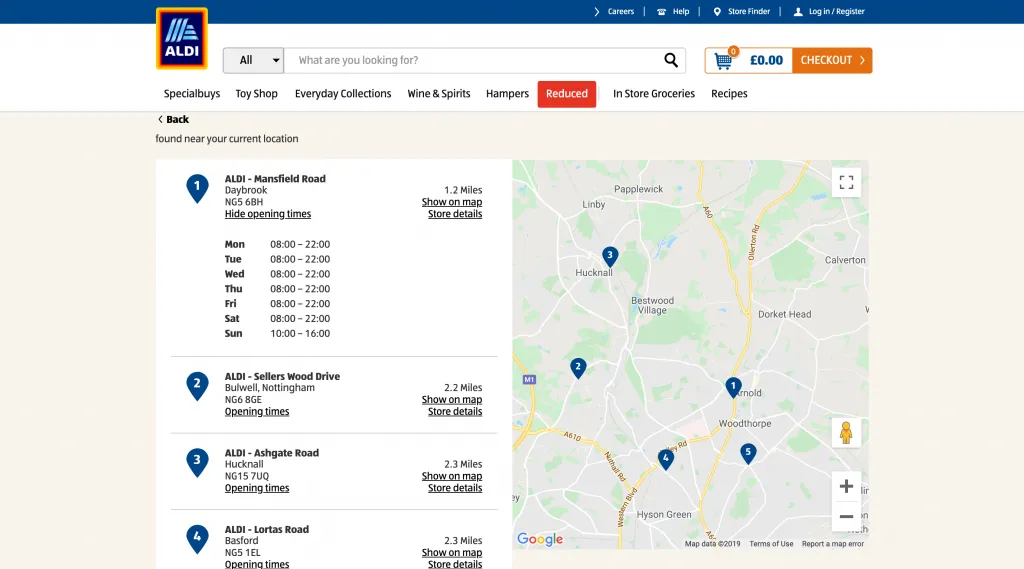Screen dimensions: 1024x569
Task: Click map pin 3 at Hucknall
Action: click(609, 256)
